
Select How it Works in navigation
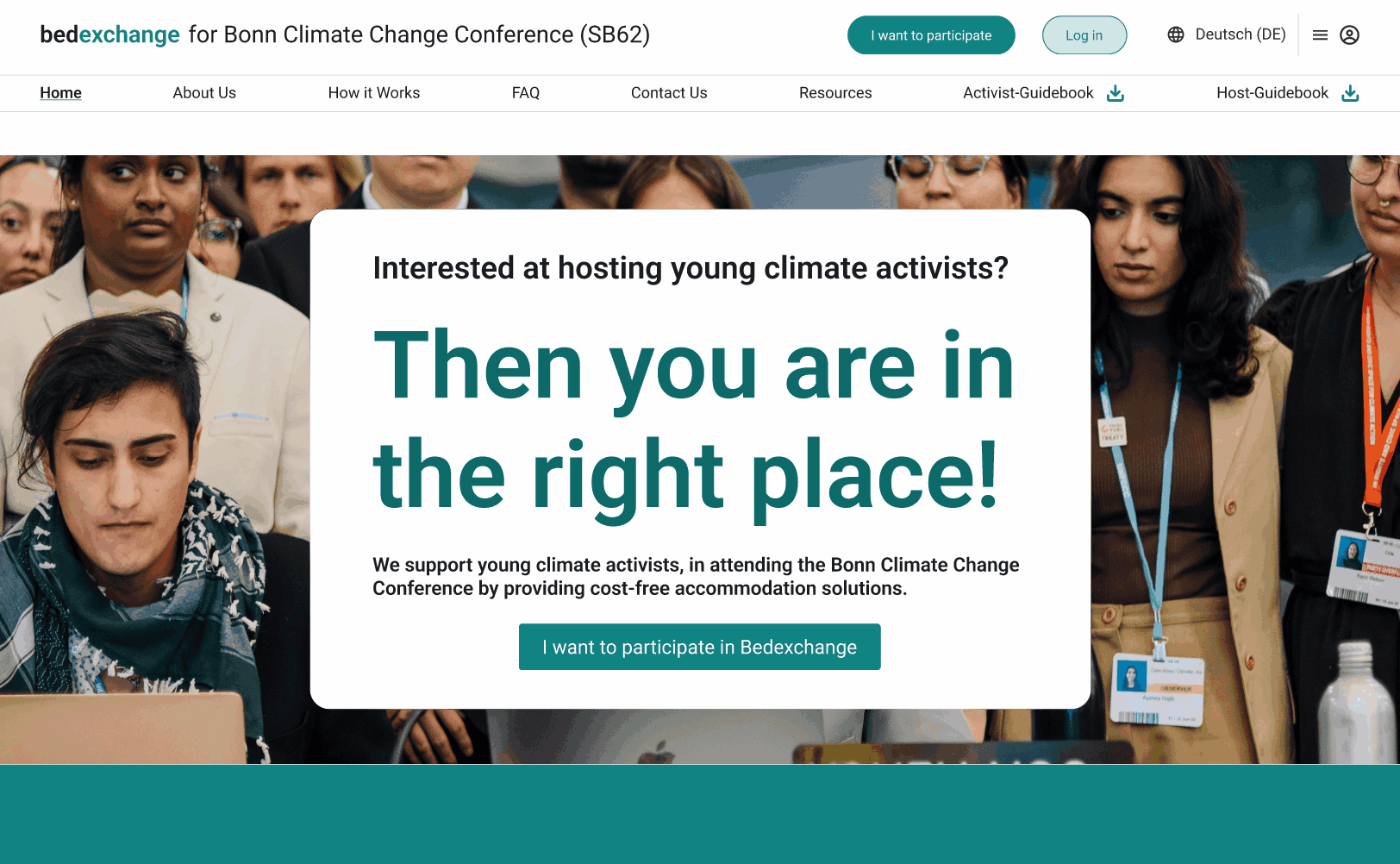tap(374, 93)
